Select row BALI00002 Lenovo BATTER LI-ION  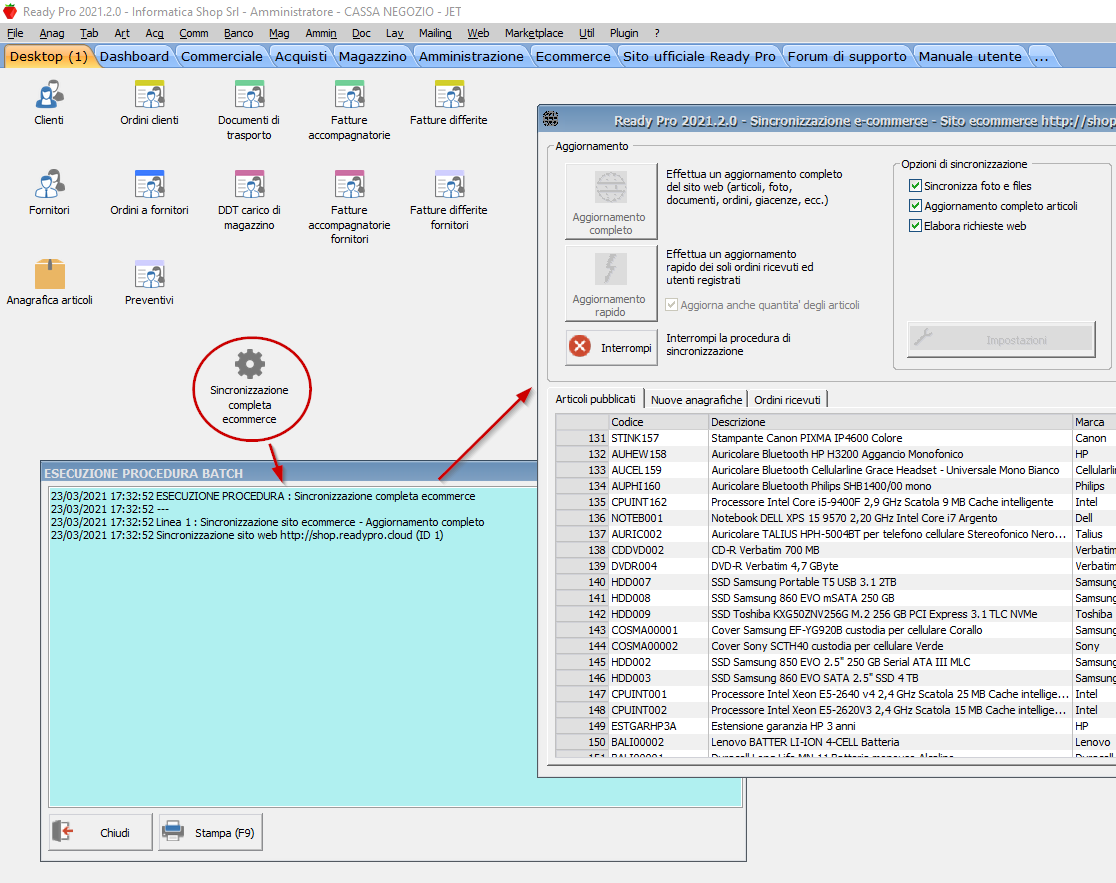[x=836, y=742]
